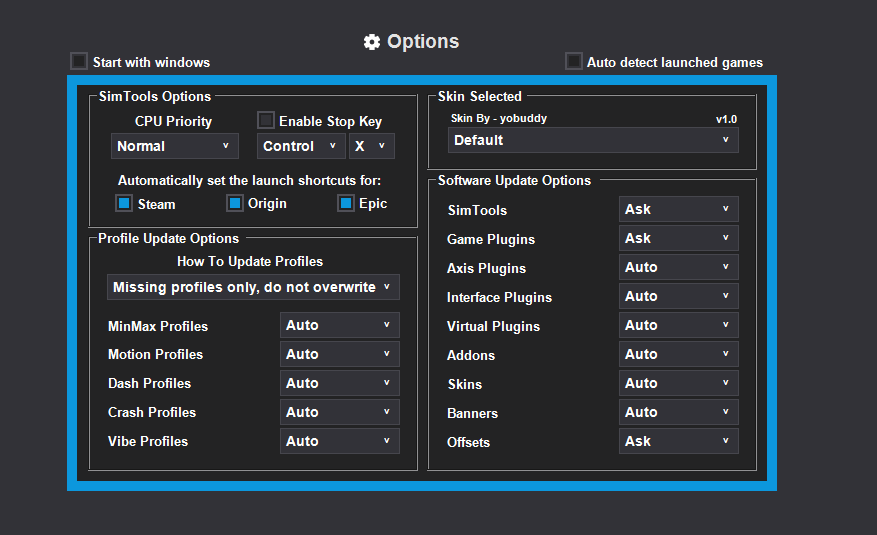The image size is (877, 535).
Task: Enable the Start with windows checkbox
Action: tap(79, 61)
